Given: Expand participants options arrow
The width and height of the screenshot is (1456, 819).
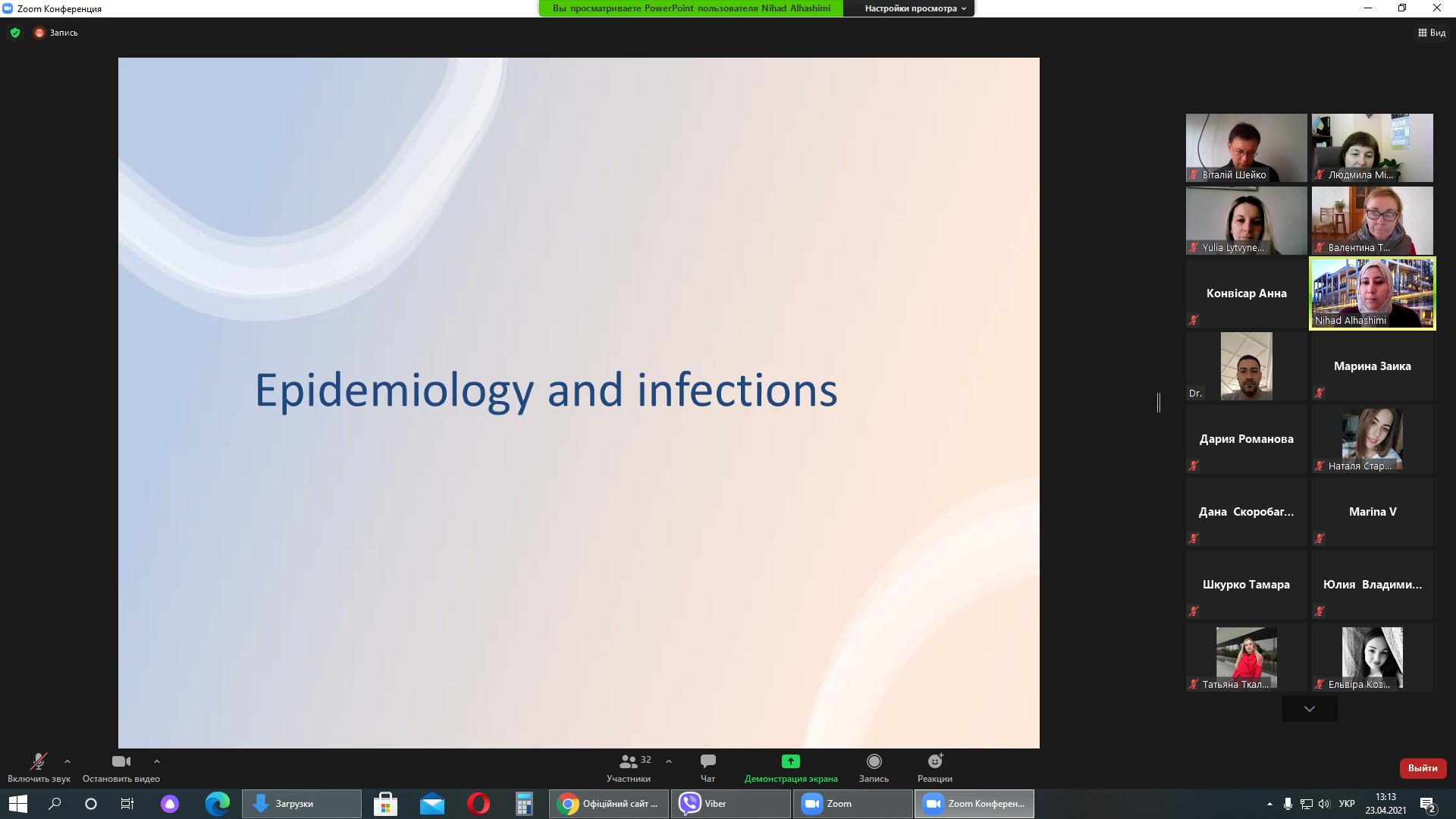Looking at the screenshot, I should tap(669, 761).
